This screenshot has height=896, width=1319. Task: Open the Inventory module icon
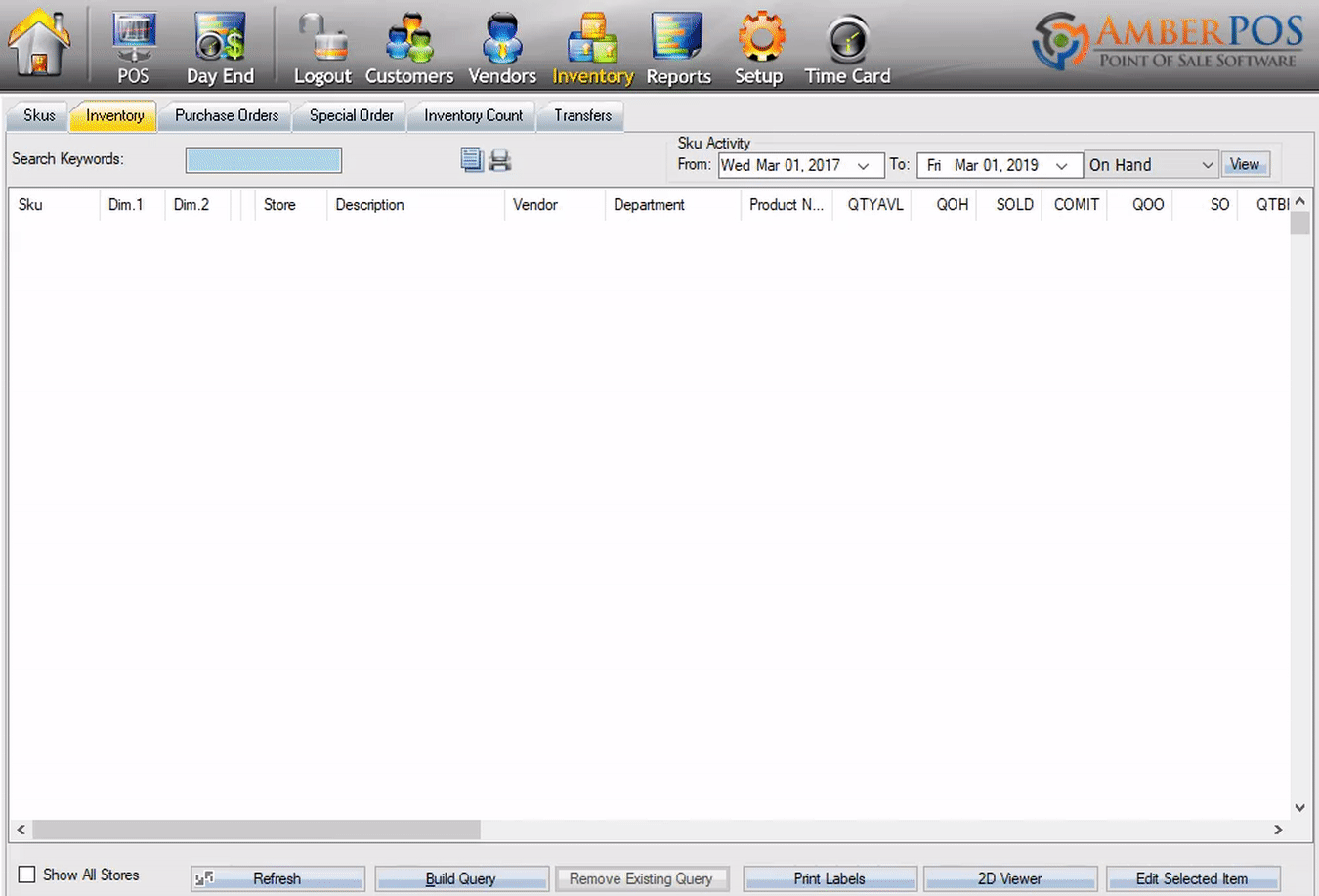592,48
